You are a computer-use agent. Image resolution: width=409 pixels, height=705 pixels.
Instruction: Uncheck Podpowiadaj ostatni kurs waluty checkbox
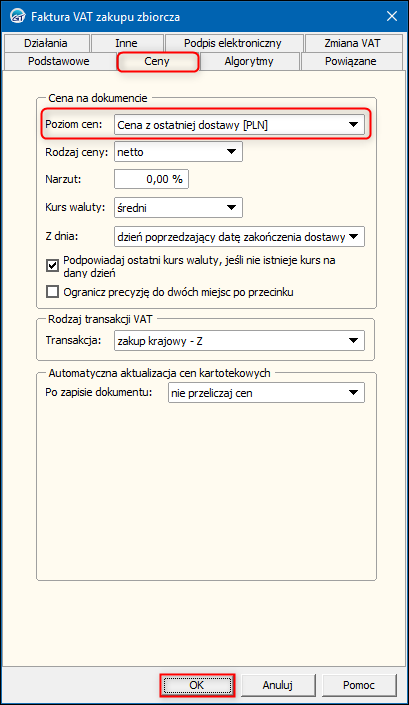[x=53, y=266]
